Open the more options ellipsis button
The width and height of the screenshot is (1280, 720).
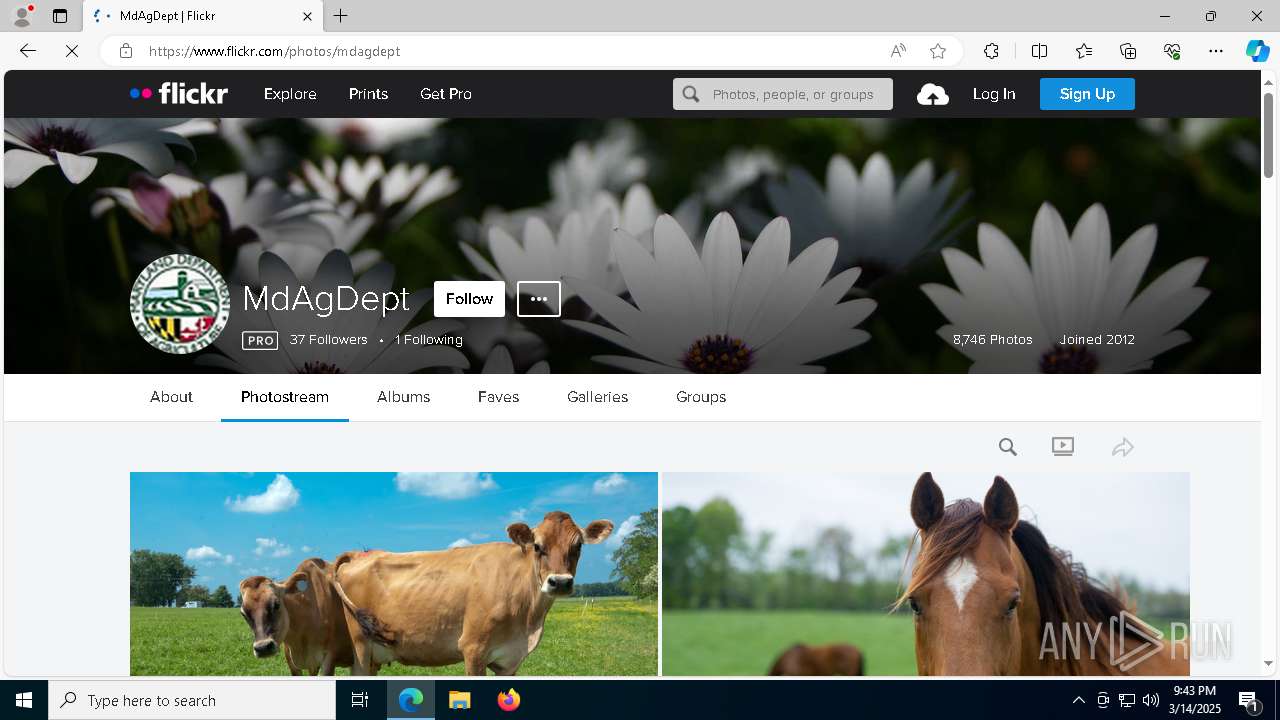pyautogui.click(x=539, y=299)
